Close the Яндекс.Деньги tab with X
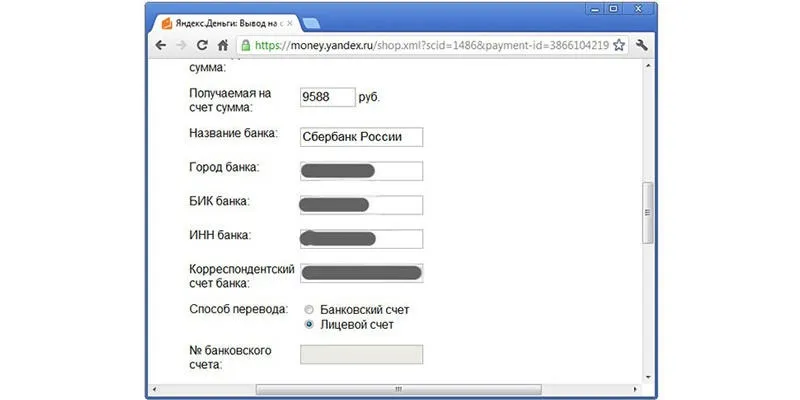 coord(290,21)
